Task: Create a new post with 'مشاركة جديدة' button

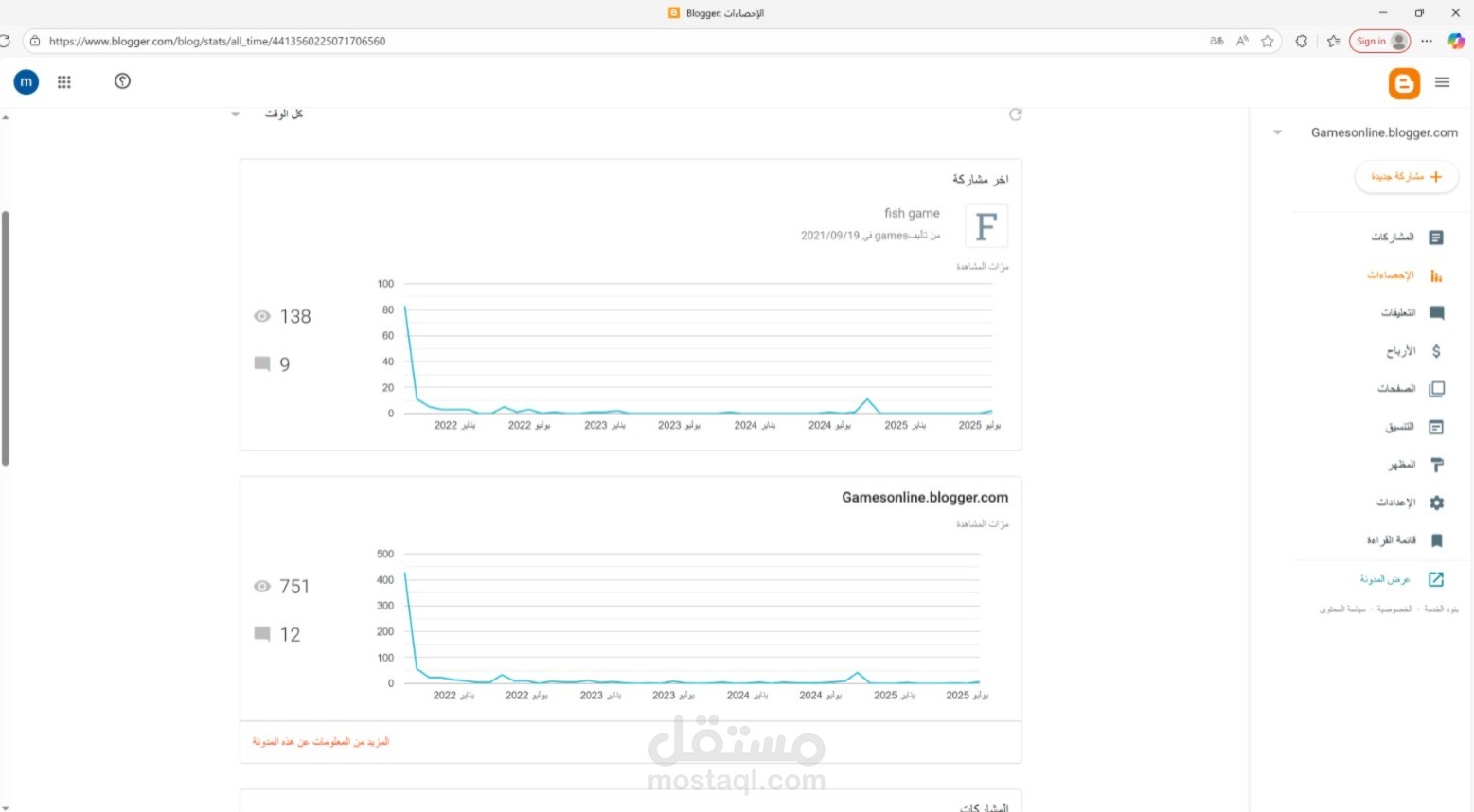Action: pos(1406,177)
